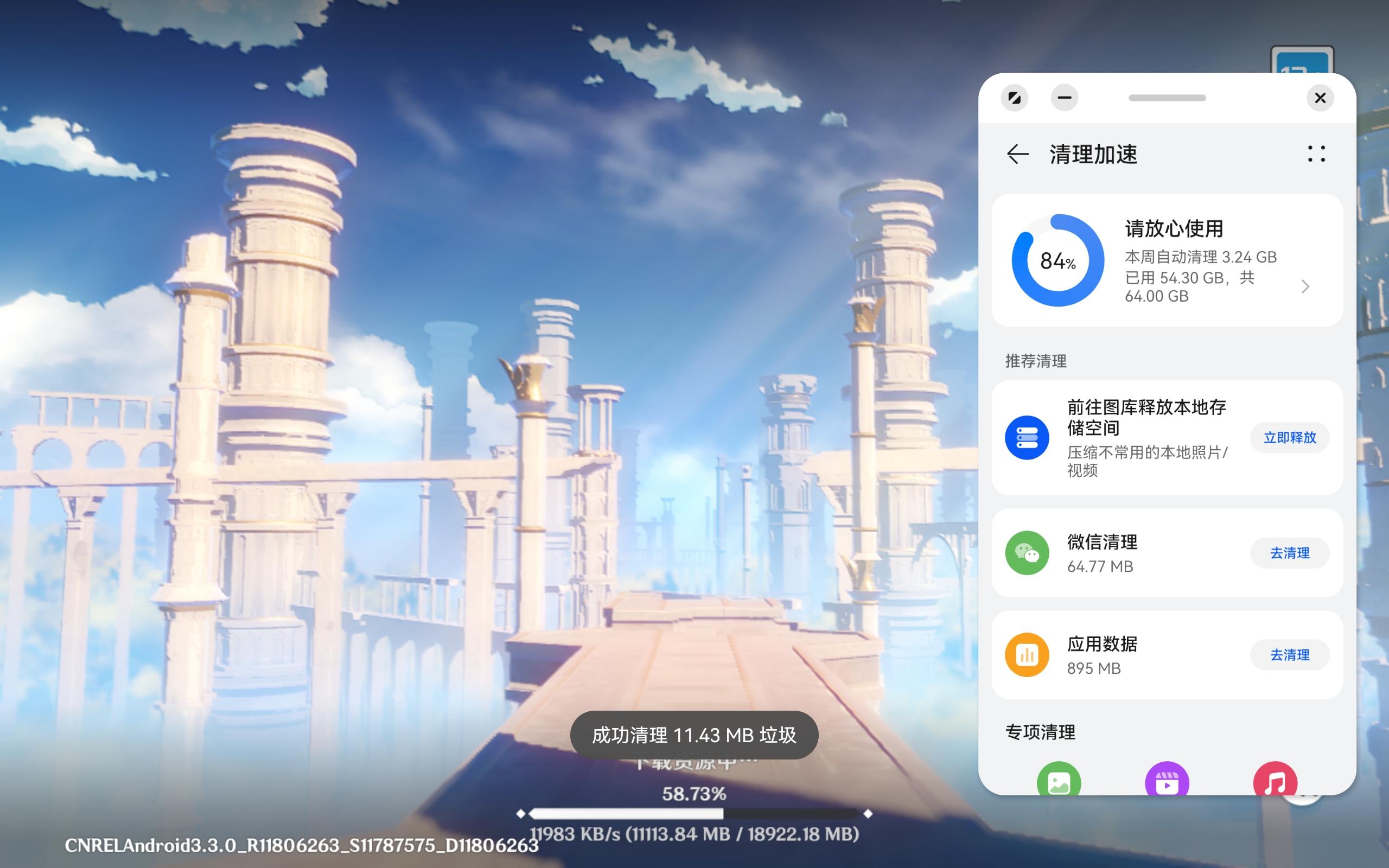
Task: Tap the 64.77 MB size under 微信清理
Action: click(1100, 566)
